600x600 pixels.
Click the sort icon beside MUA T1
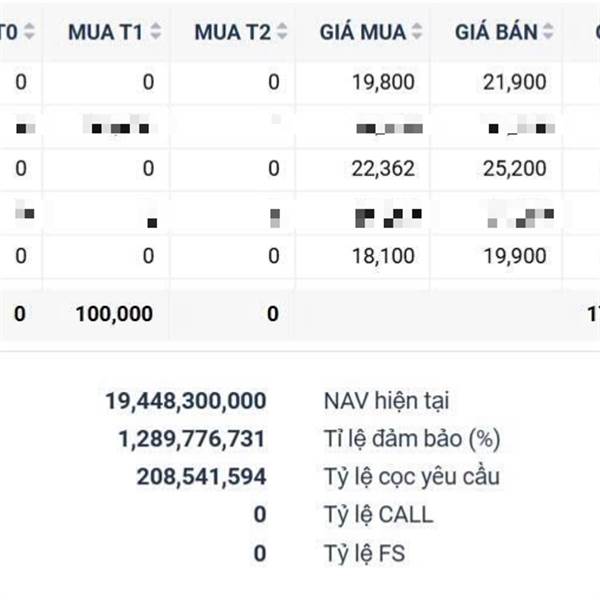click(156, 31)
